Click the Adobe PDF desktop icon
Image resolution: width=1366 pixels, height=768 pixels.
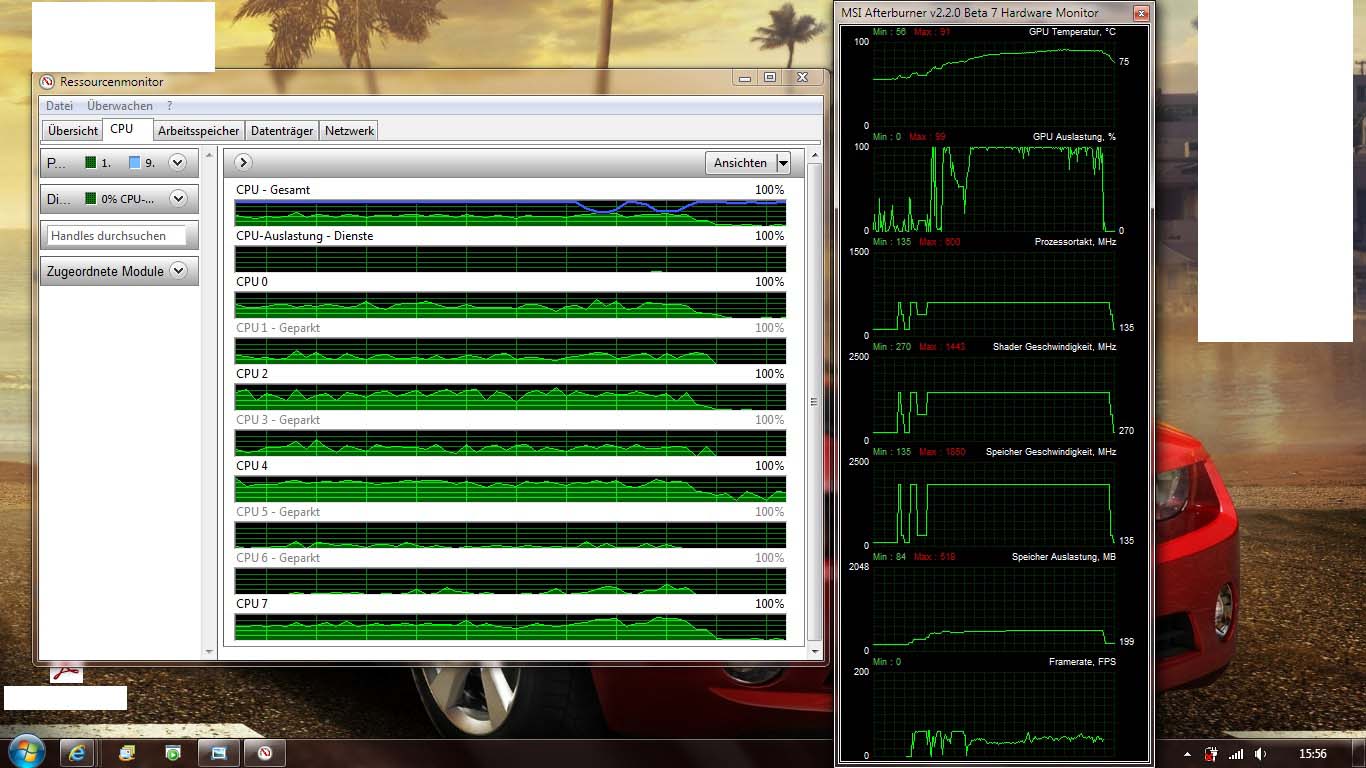pyautogui.click(x=67, y=672)
